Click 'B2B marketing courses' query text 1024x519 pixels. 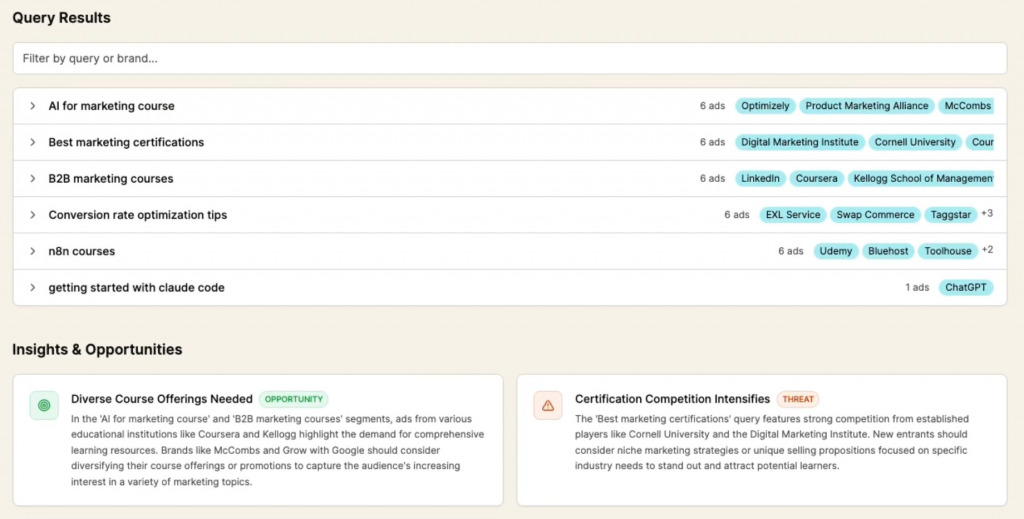(x=111, y=178)
